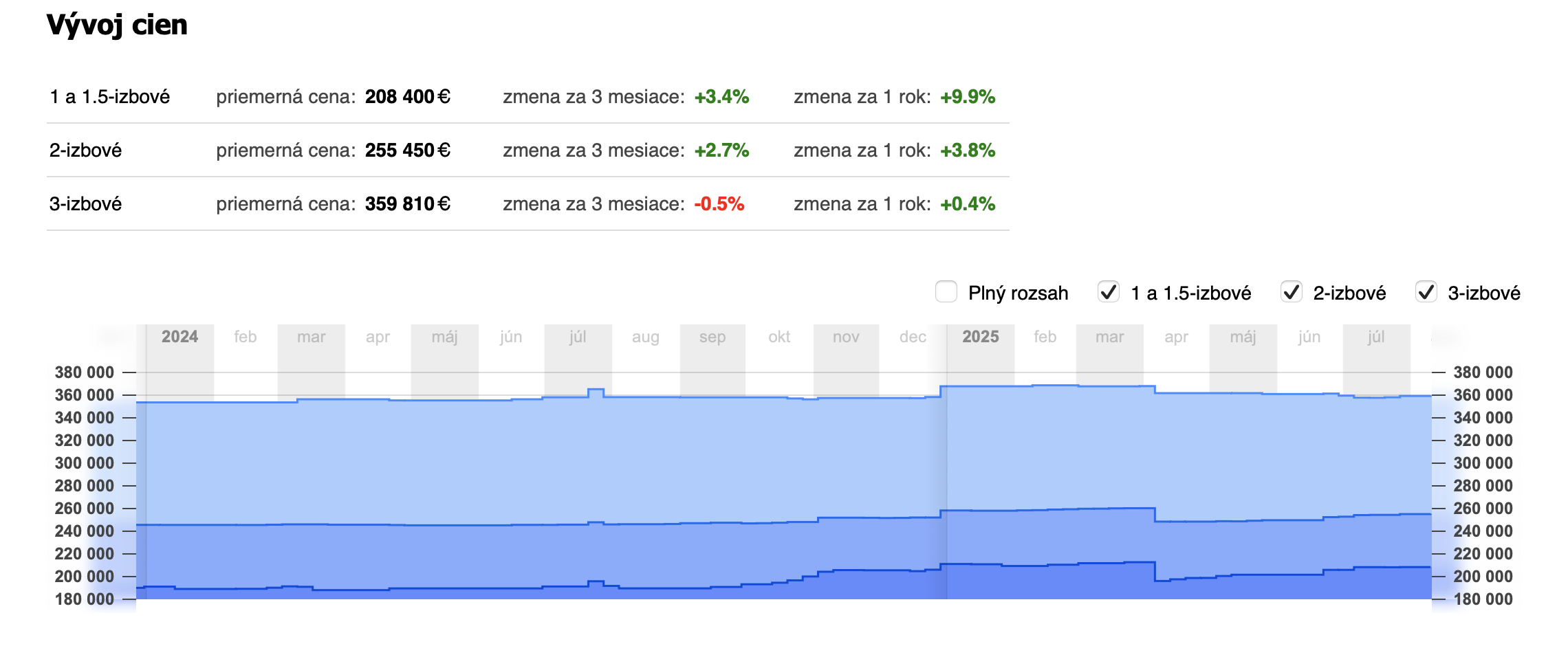The height and width of the screenshot is (668, 1568).
Task: Click the okt month label
Action: 779,337
